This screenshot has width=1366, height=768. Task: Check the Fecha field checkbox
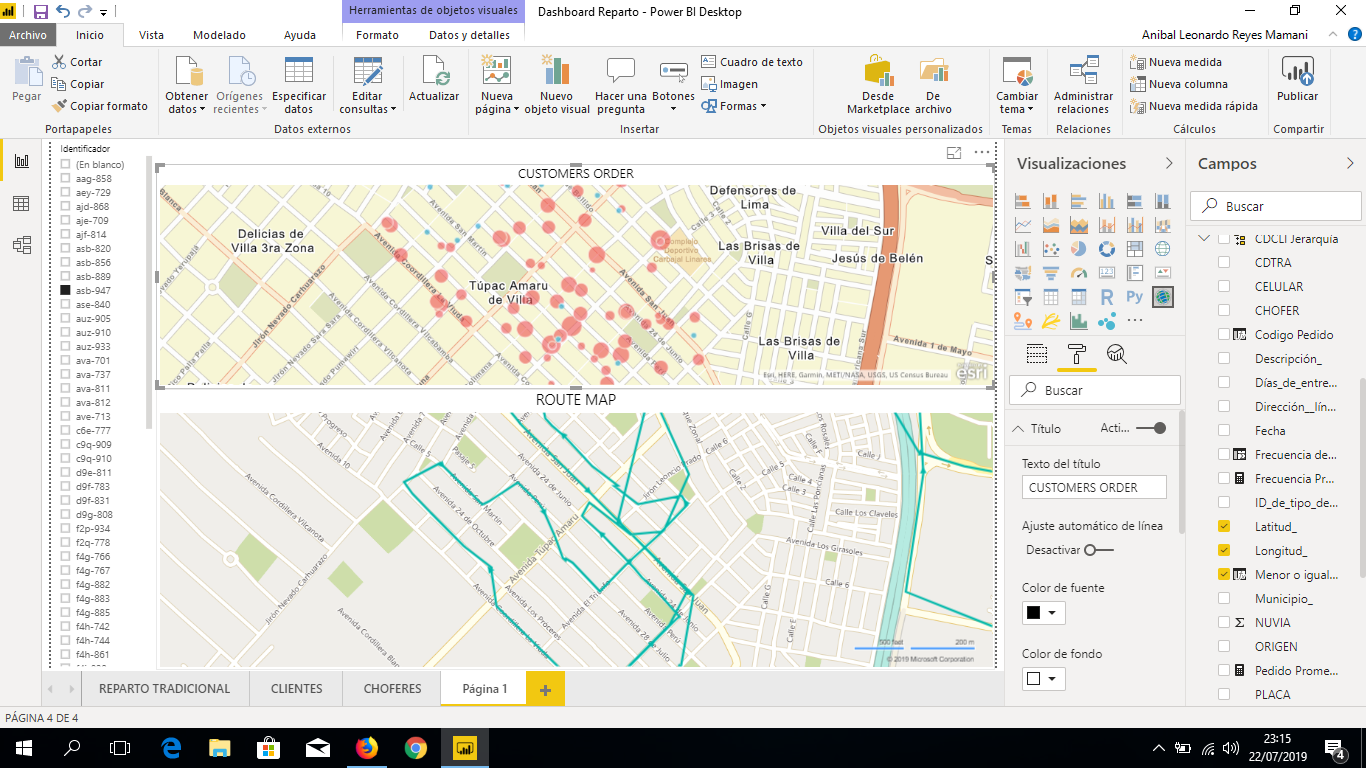click(1224, 430)
